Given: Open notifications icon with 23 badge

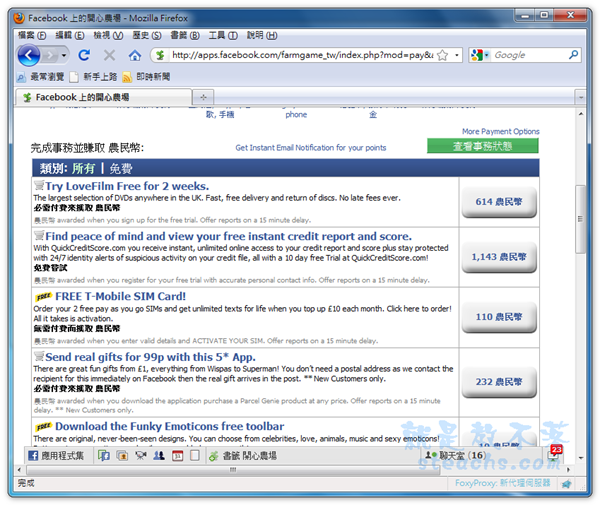Looking at the screenshot, I should (x=555, y=453).
